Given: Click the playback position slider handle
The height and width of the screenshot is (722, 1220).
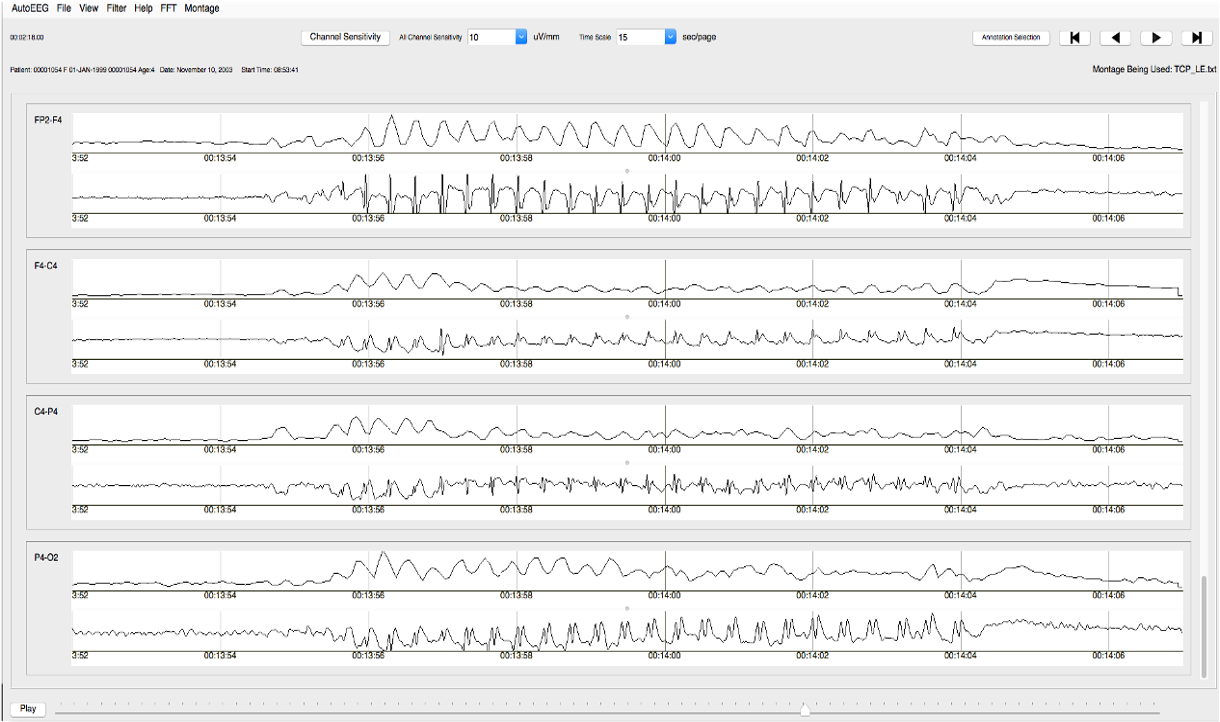Looking at the screenshot, I should (805, 709).
